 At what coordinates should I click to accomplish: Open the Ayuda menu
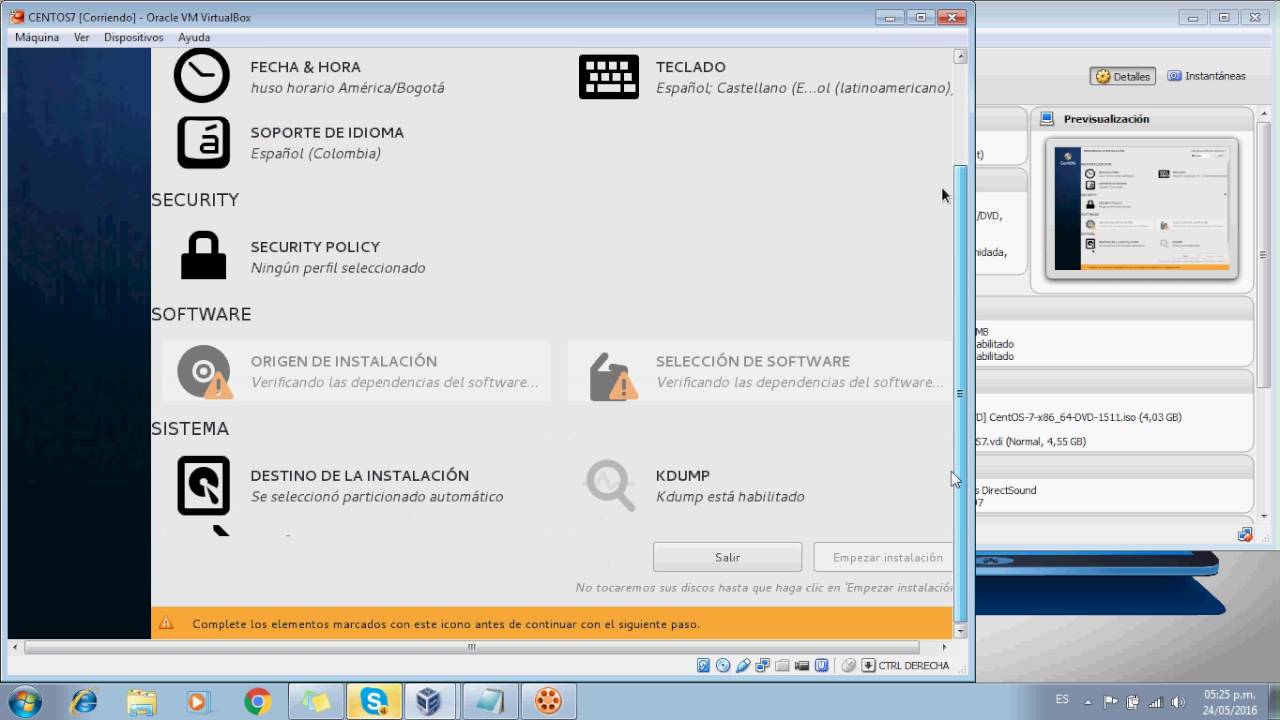[x=194, y=37]
